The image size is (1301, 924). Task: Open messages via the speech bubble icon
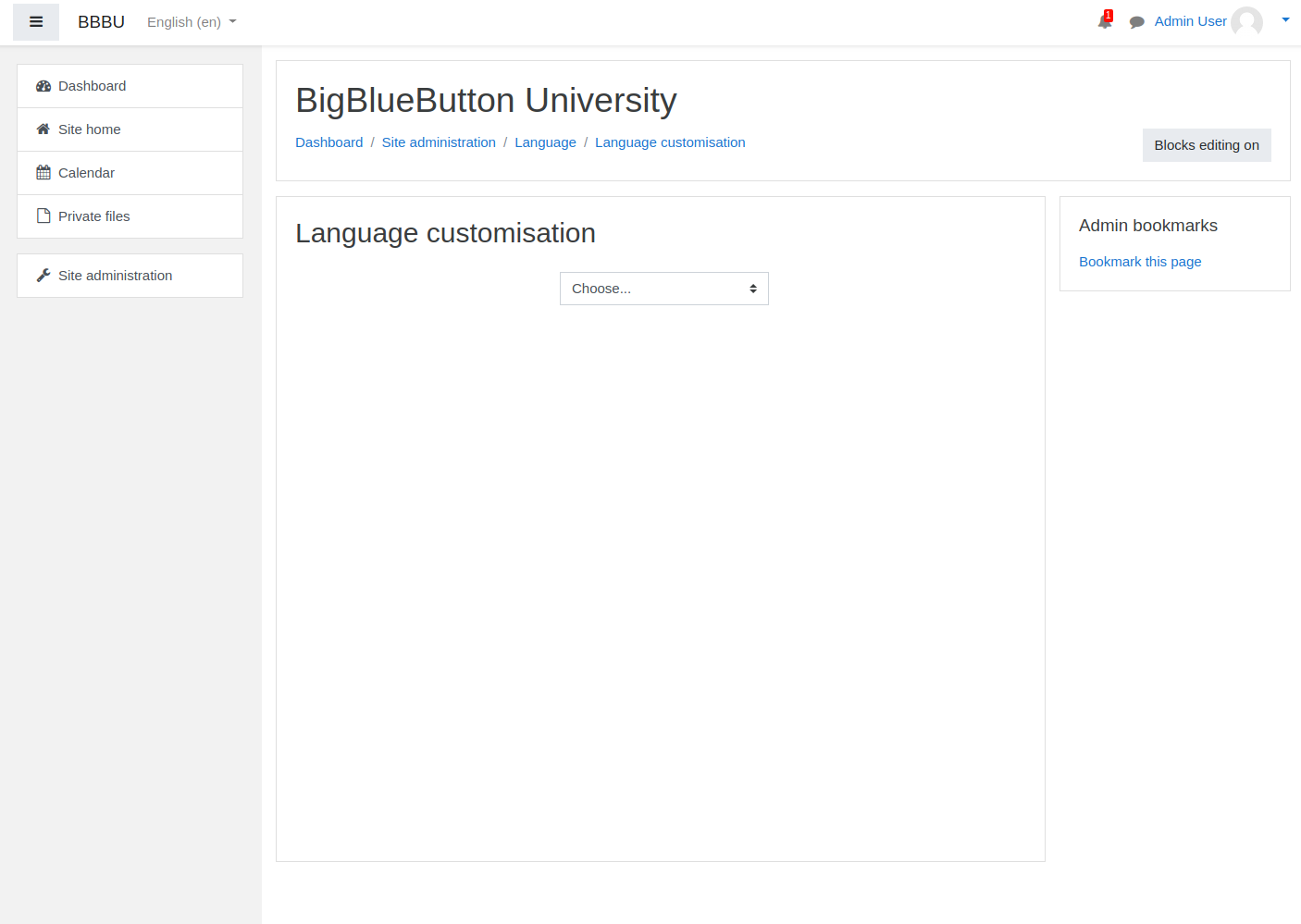pyautogui.click(x=1136, y=21)
